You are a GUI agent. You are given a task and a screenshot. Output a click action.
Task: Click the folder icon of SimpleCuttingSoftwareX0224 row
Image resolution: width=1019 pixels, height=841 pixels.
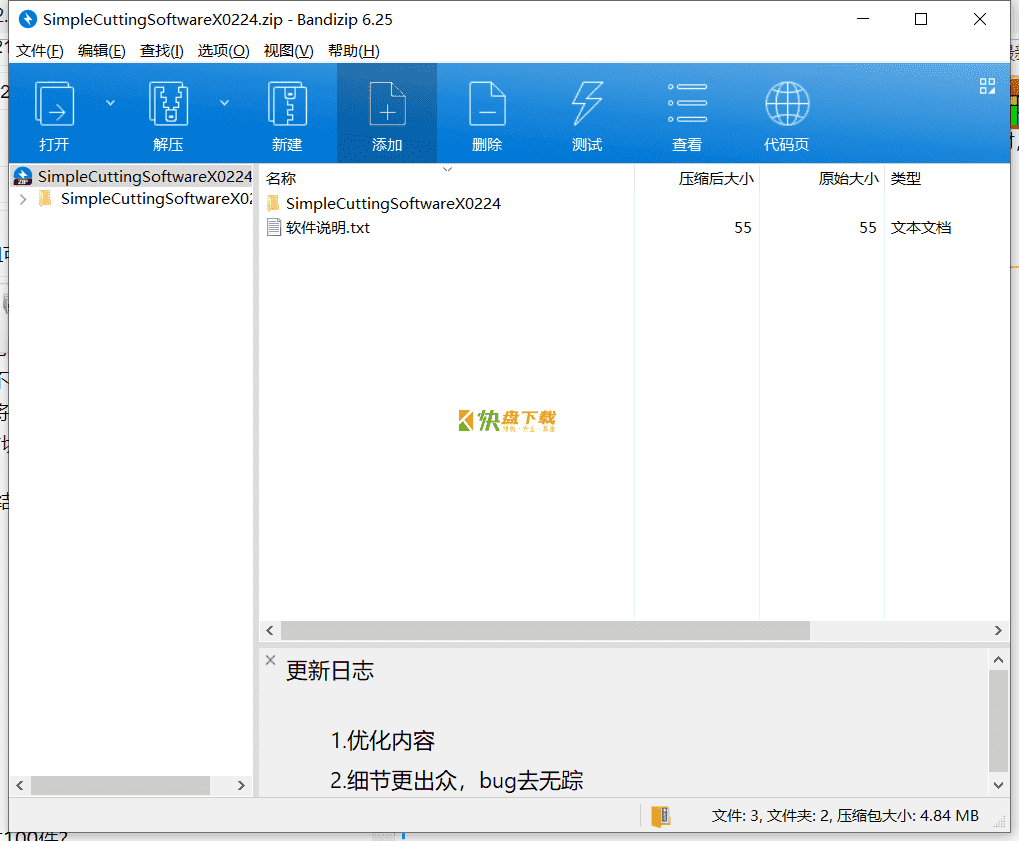click(x=274, y=203)
